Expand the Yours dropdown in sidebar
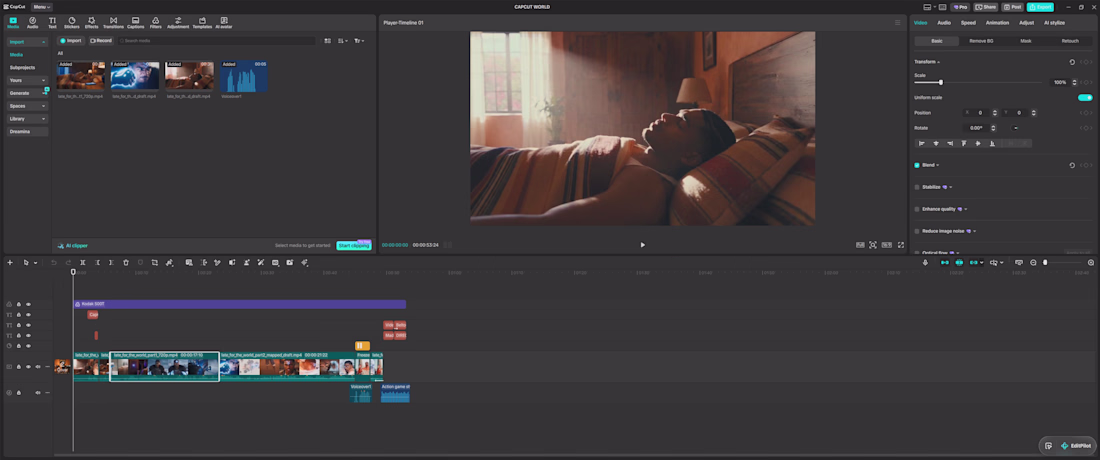This screenshot has height=460, width=1100. click(x=28, y=81)
